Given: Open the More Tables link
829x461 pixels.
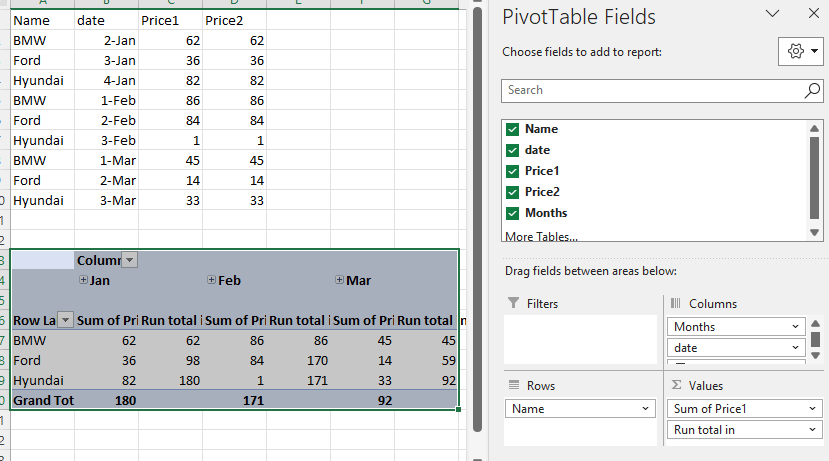Looking at the screenshot, I should point(541,237).
